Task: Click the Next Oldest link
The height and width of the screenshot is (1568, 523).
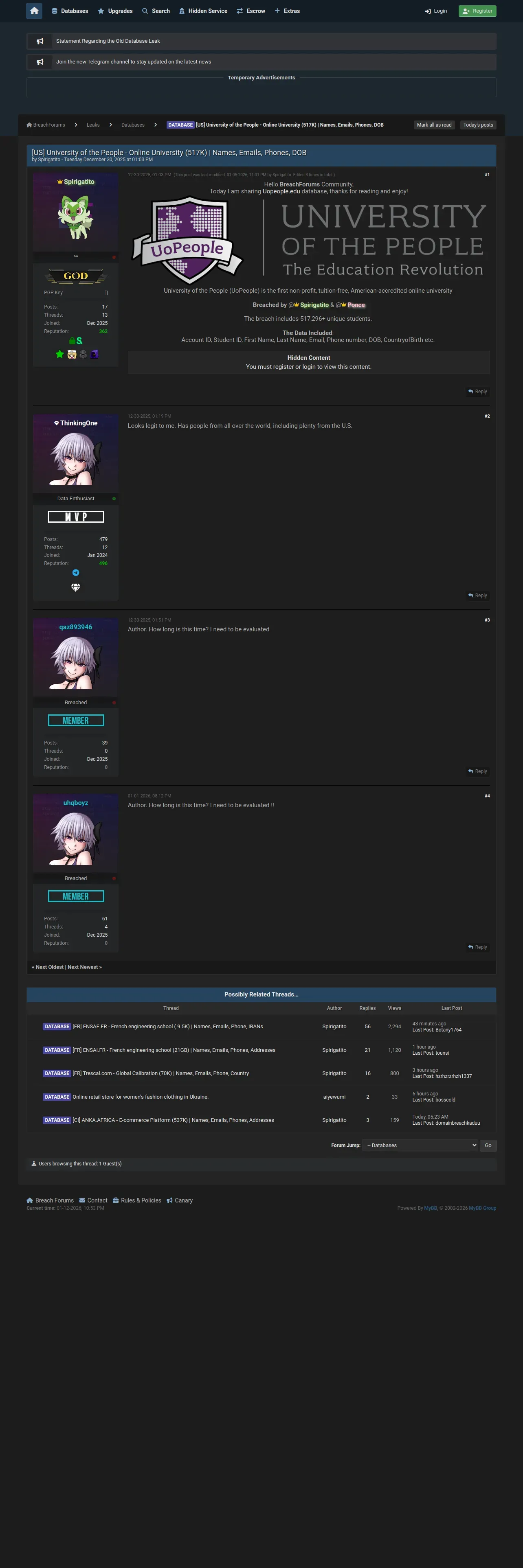Action: 49,967
